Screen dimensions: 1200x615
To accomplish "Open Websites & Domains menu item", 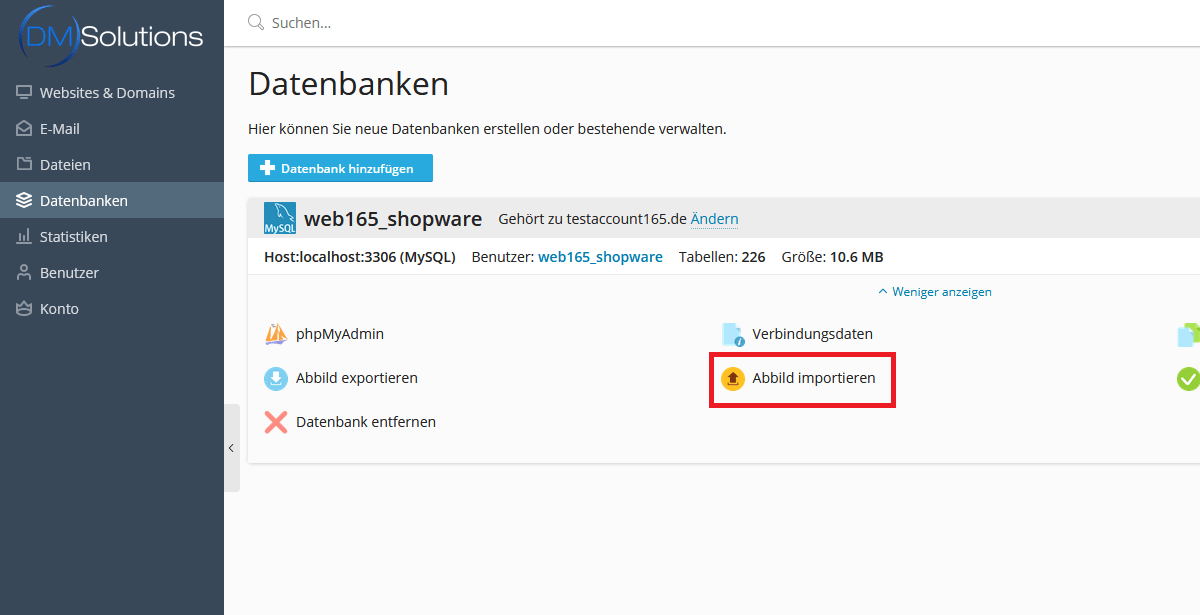I will tap(112, 93).
